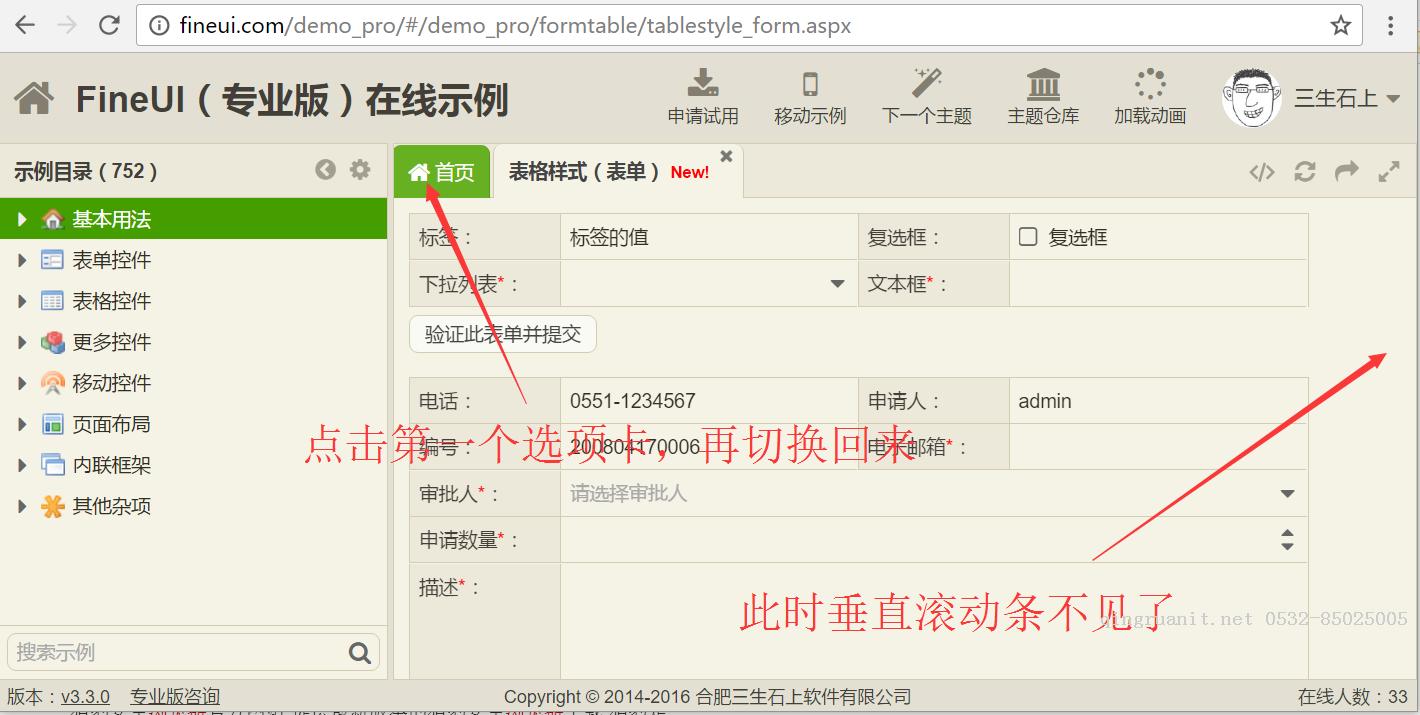View source code with the </> icon
The image size is (1420, 715).
pyautogui.click(x=1262, y=172)
